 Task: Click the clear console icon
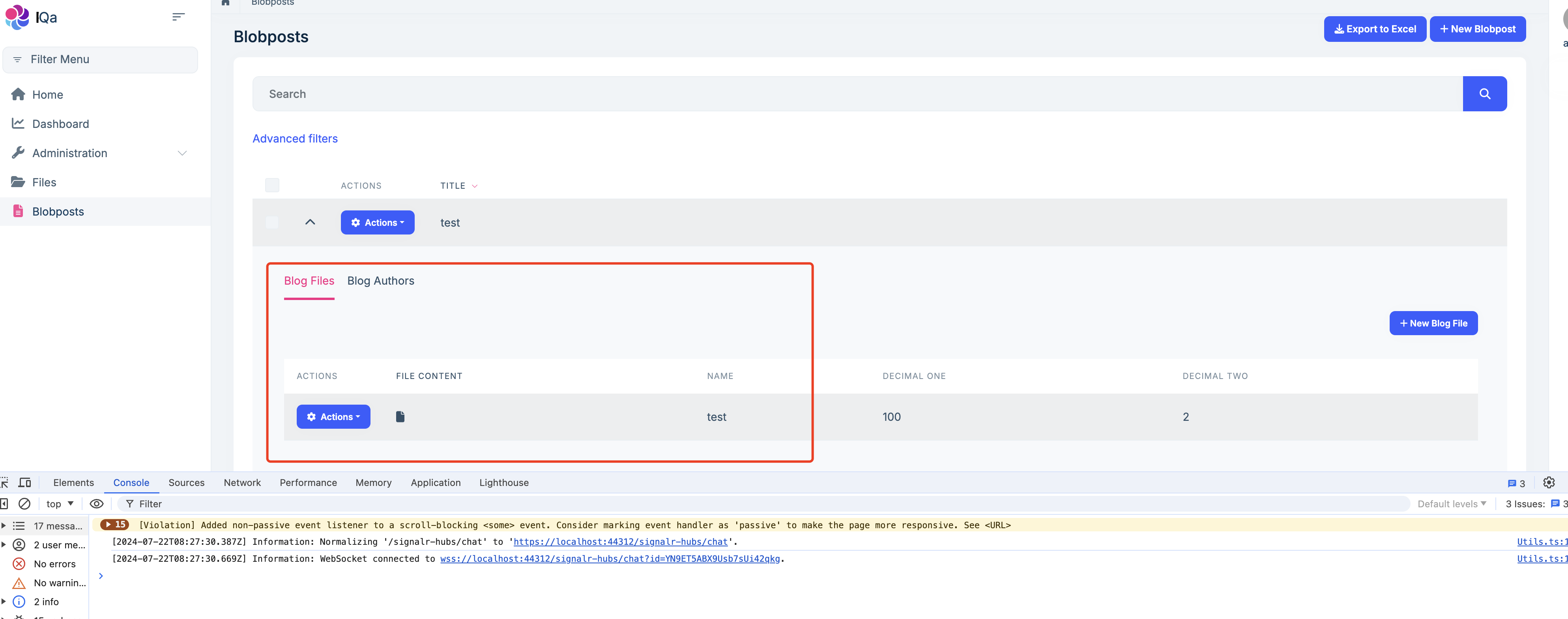coord(24,504)
